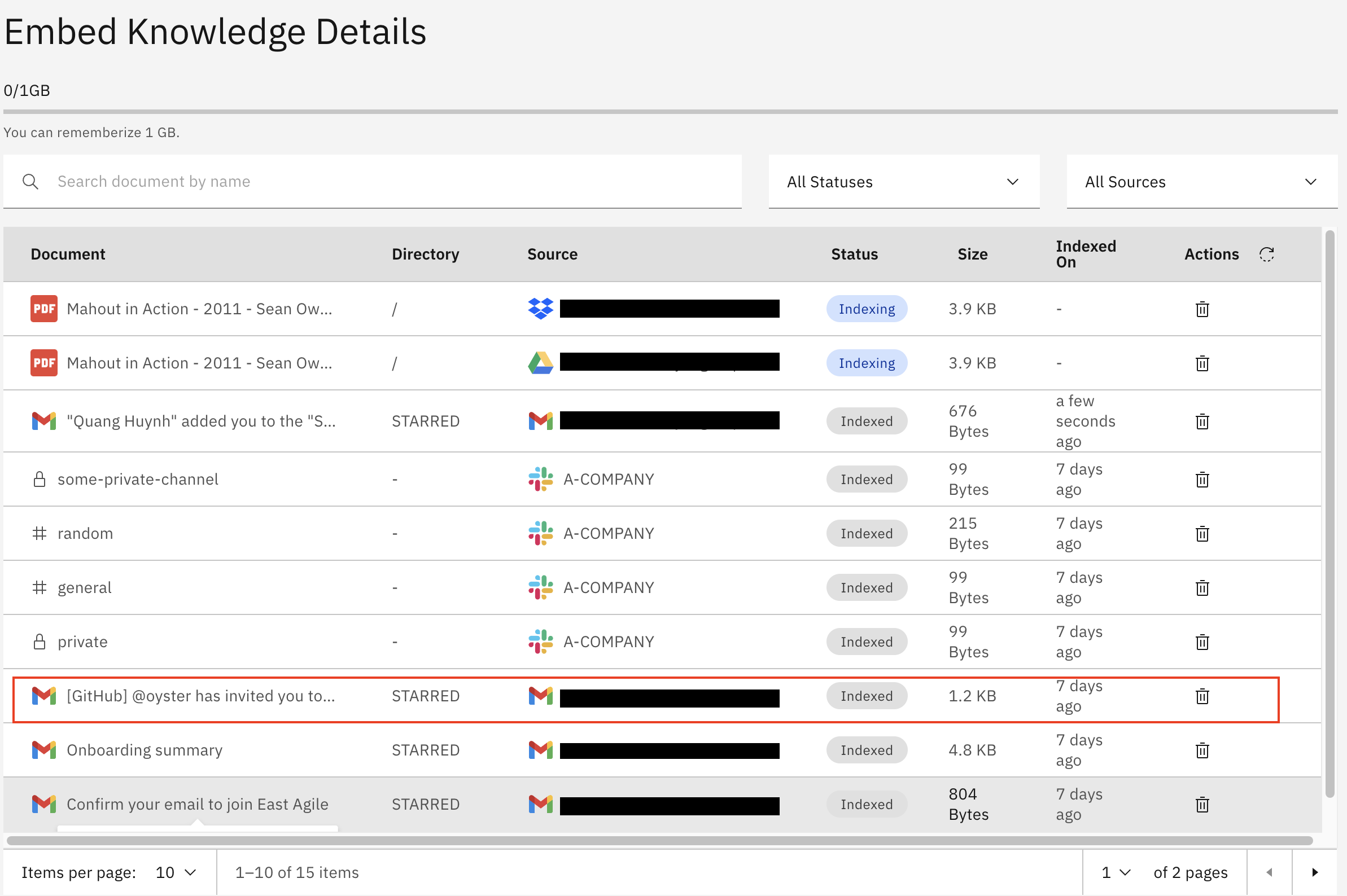This screenshot has height=896, width=1347.
Task: Click the Gmail icon on Onboarding summary row
Action: coord(43,750)
